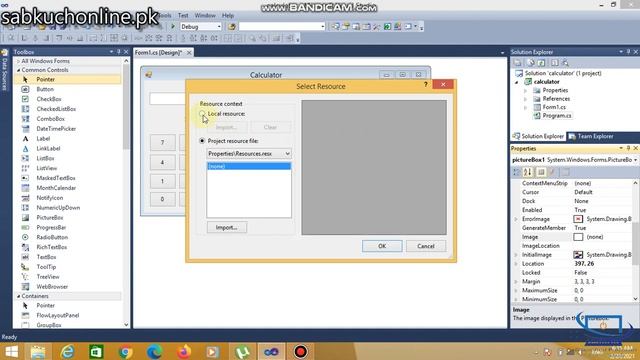The height and width of the screenshot is (360, 640).
Task: Click the dialog help question mark
Action: click(x=425, y=84)
